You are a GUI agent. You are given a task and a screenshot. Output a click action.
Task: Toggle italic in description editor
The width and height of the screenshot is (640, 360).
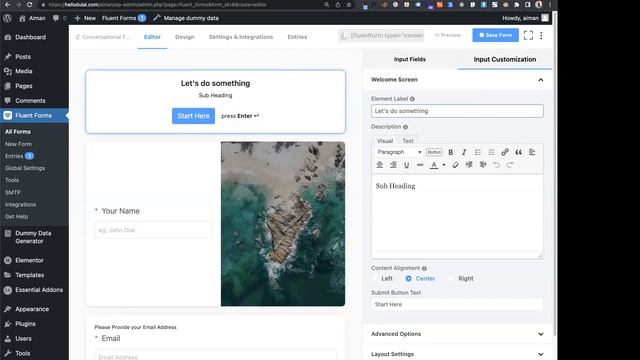(x=464, y=152)
